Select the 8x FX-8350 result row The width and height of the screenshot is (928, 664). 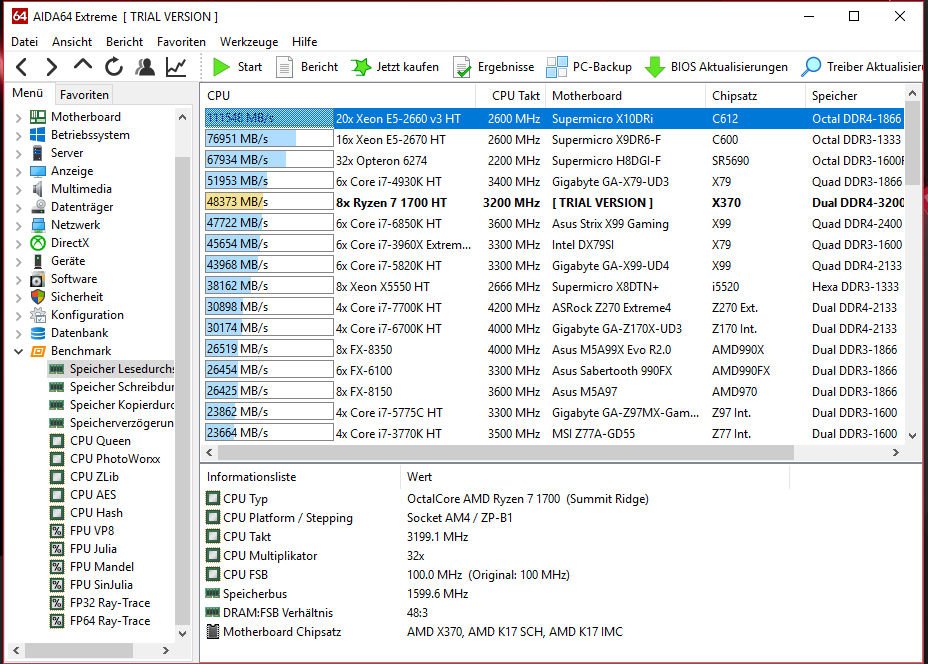coord(555,349)
